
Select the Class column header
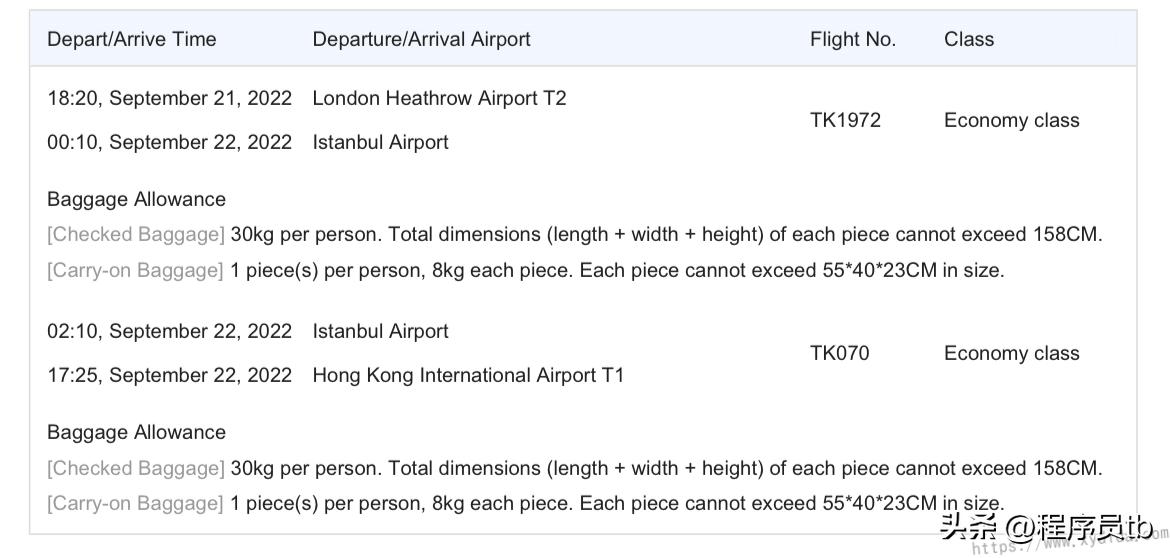[x=968, y=40]
